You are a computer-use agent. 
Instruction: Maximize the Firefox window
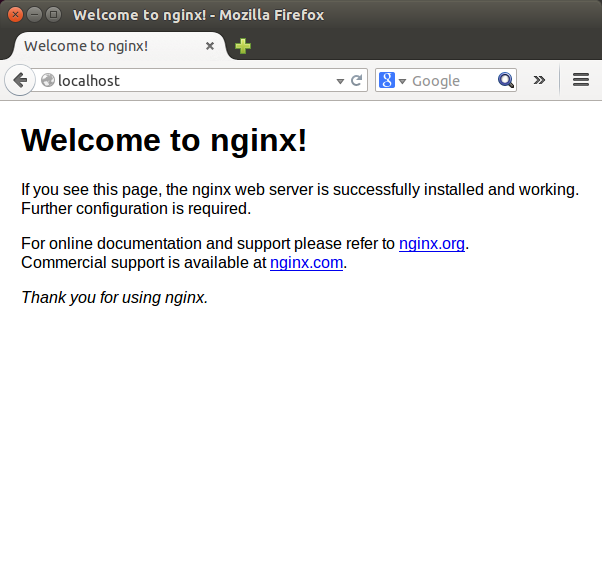coord(53,15)
